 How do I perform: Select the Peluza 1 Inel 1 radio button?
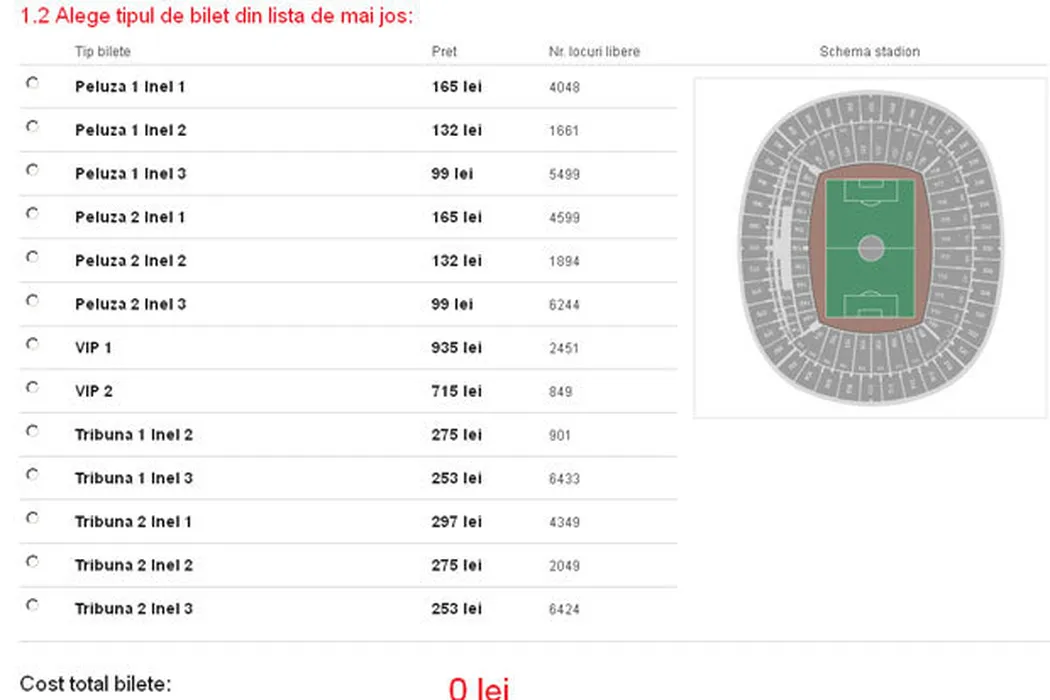point(32,84)
